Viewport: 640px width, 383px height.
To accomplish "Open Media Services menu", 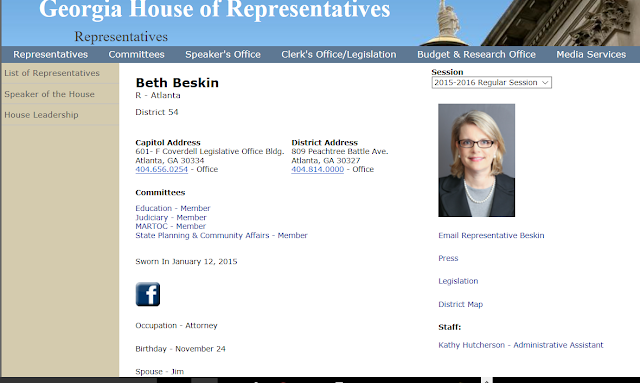I will pos(591,54).
